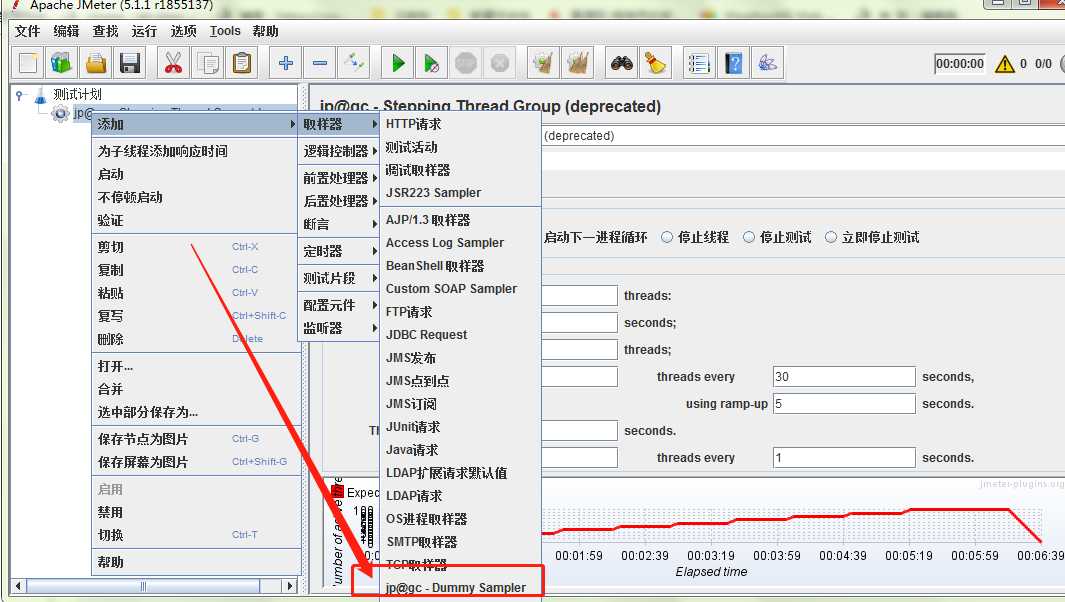Expand the 前置处理器 submenu
Screen dimensions: 1065x602
pos(339,178)
